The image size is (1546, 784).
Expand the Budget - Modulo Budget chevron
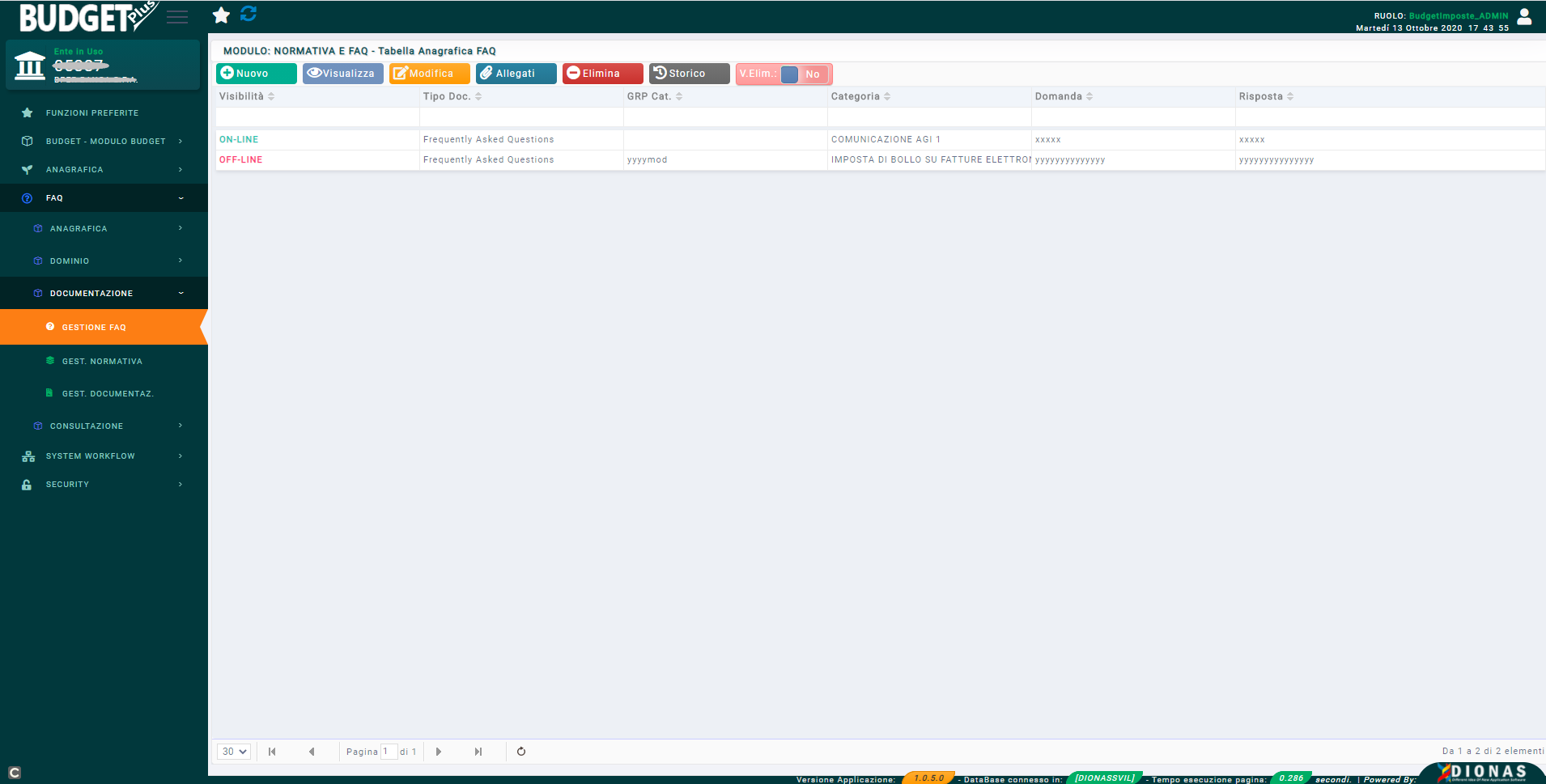pos(181,141)
